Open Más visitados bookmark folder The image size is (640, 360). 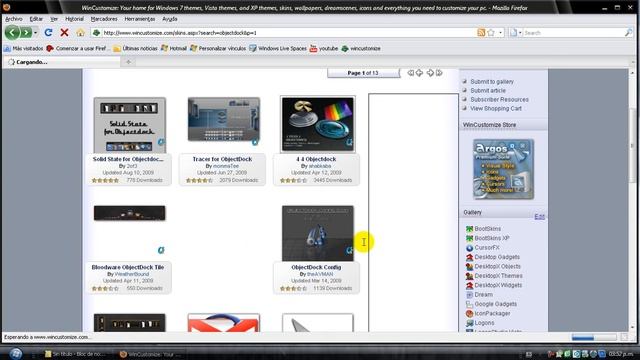click(23, 48)
